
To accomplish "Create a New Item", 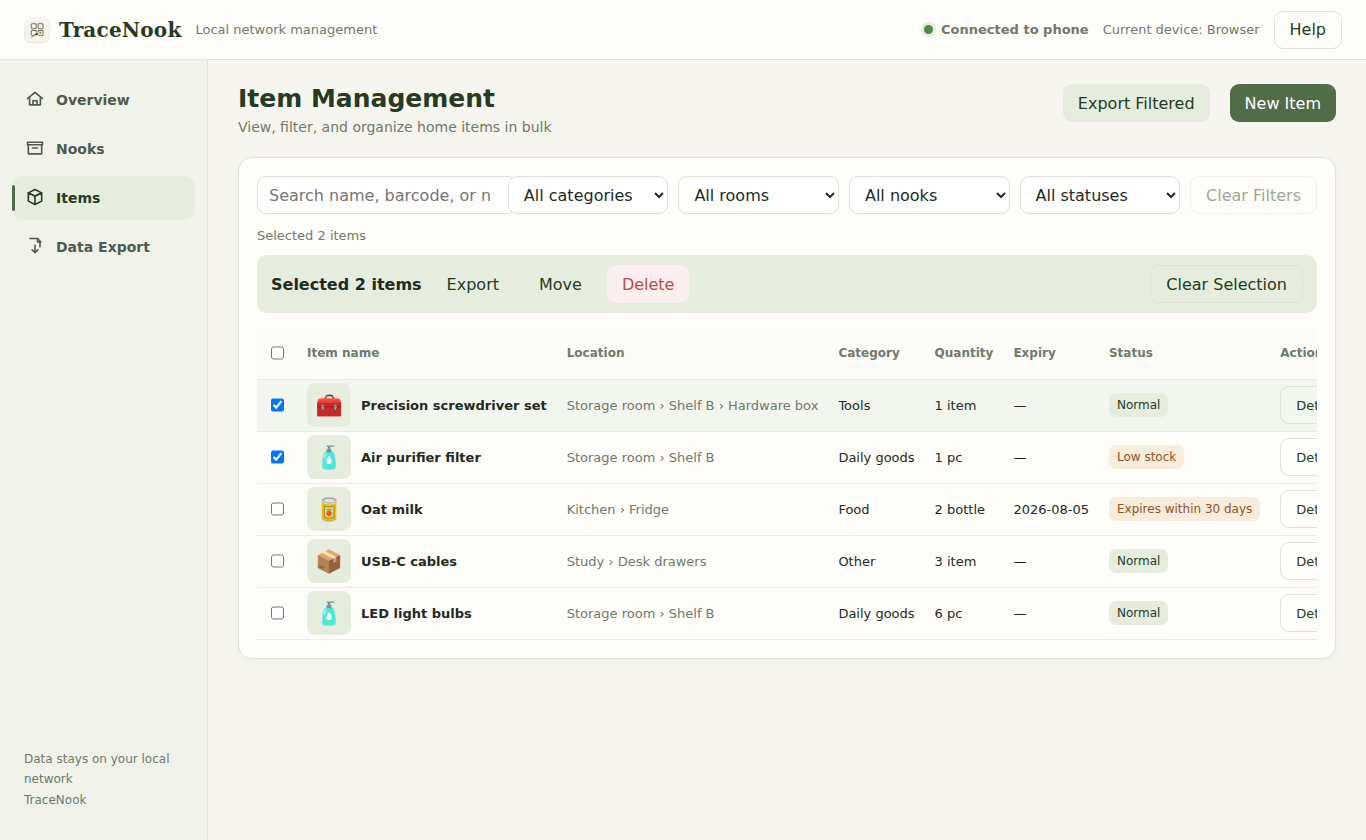I will pos(1282,103).
